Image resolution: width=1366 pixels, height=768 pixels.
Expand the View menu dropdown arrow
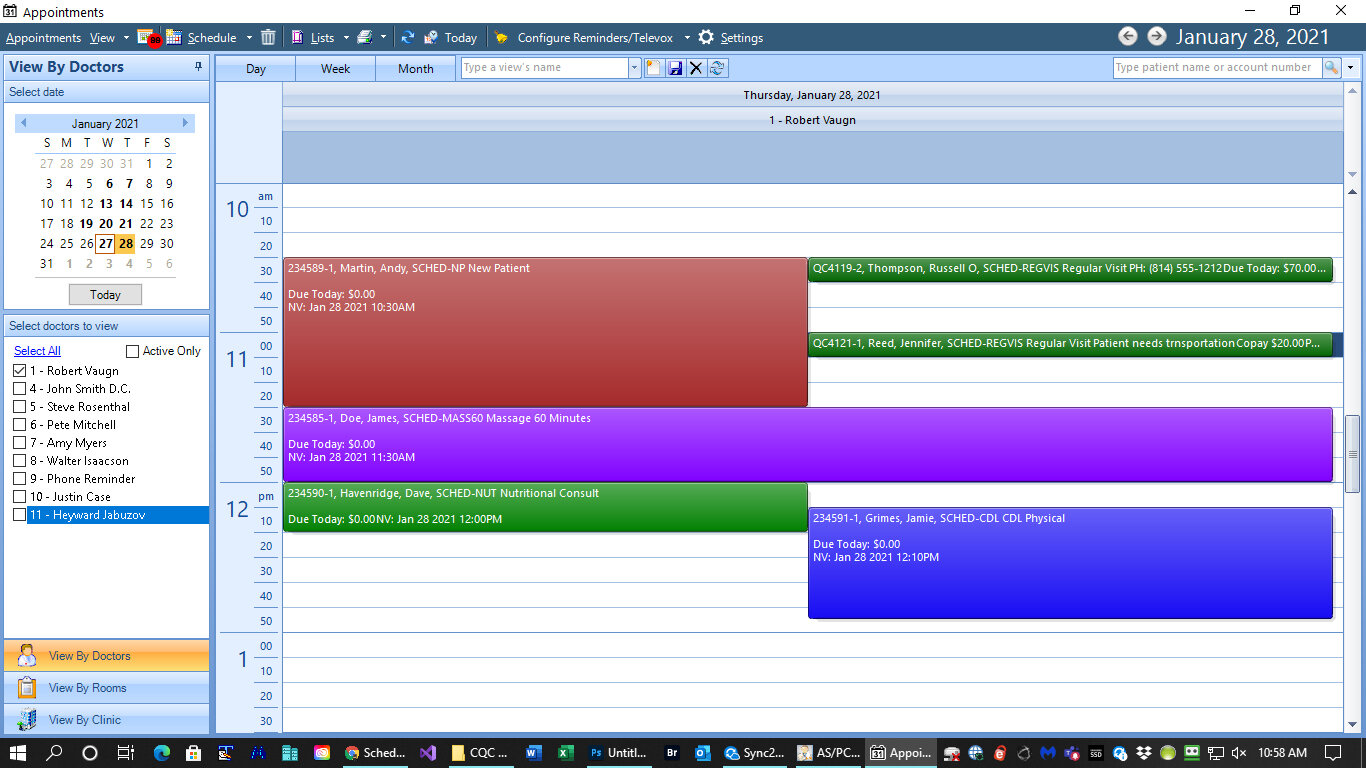click(127, 38)
